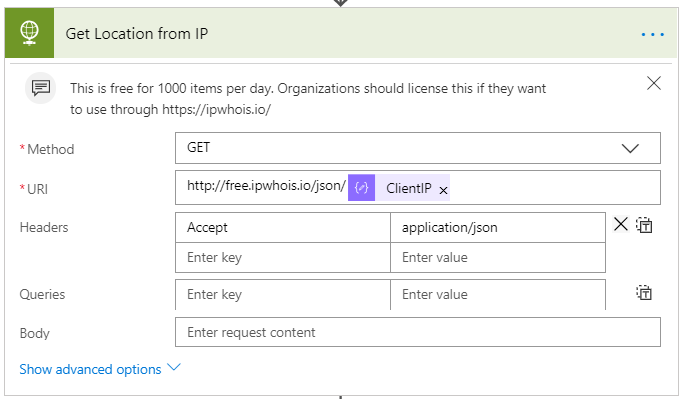
Task: Switch Headers to text mode
Action: pyautogui.click(x=644, y=225)
